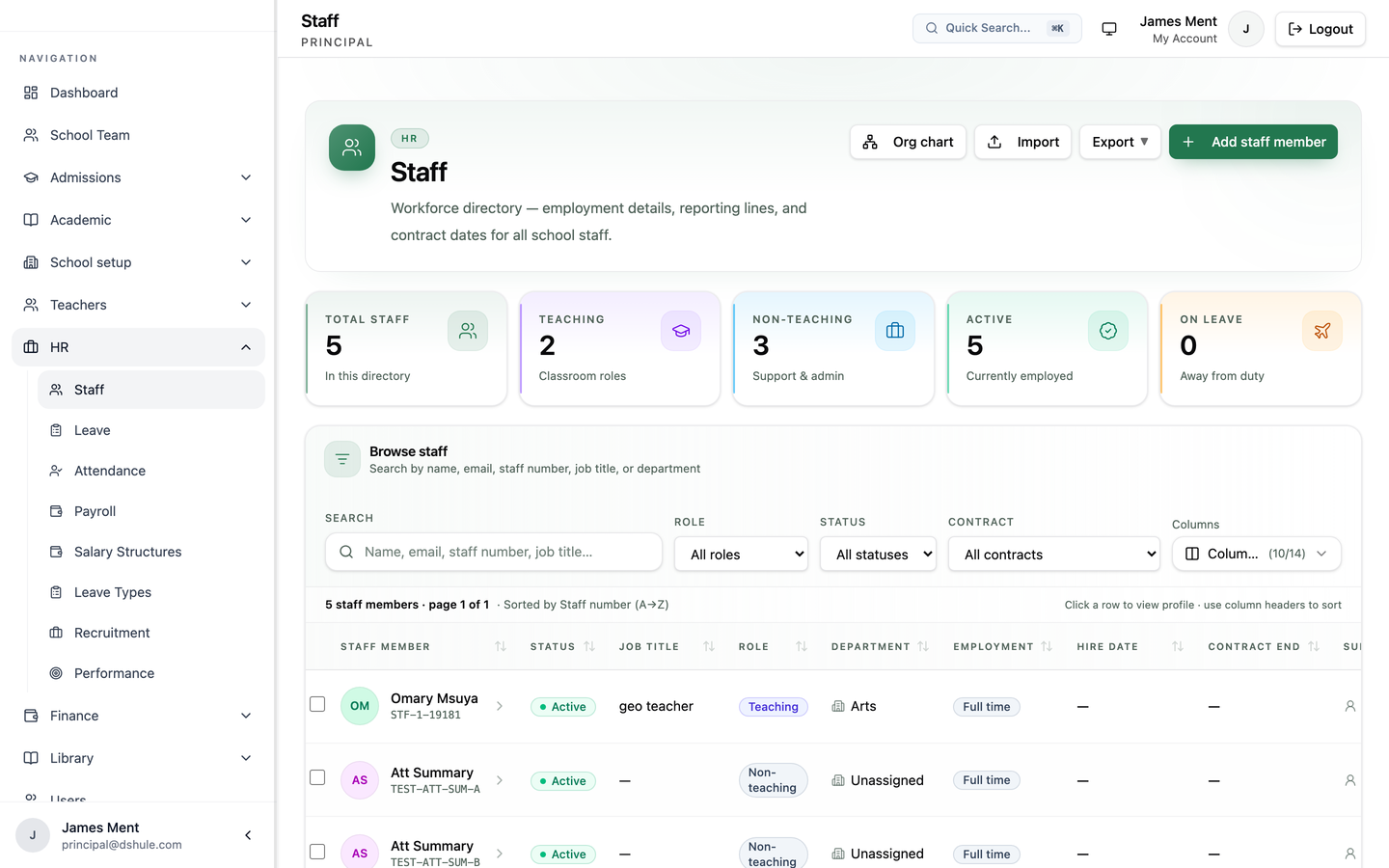Click the Teaching role badge for Omary Msuya
Screen dimensions: 1389x868
[774, 707]
